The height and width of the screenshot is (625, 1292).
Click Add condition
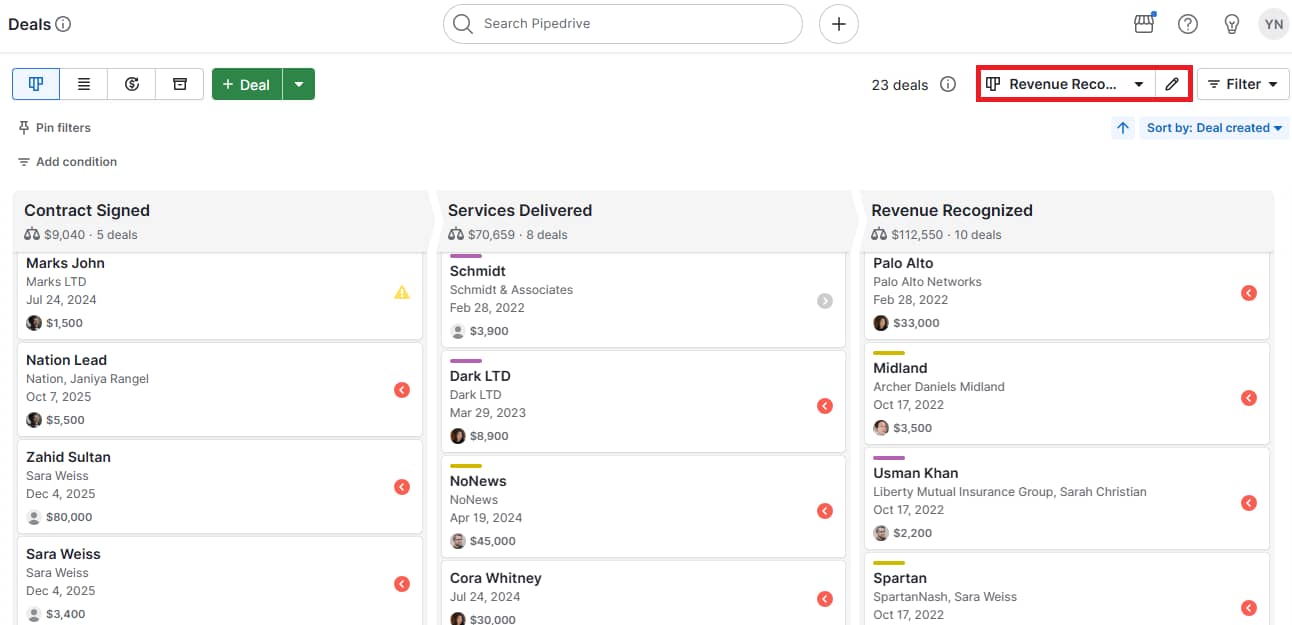pyautogui.click(x=67, y=161)
